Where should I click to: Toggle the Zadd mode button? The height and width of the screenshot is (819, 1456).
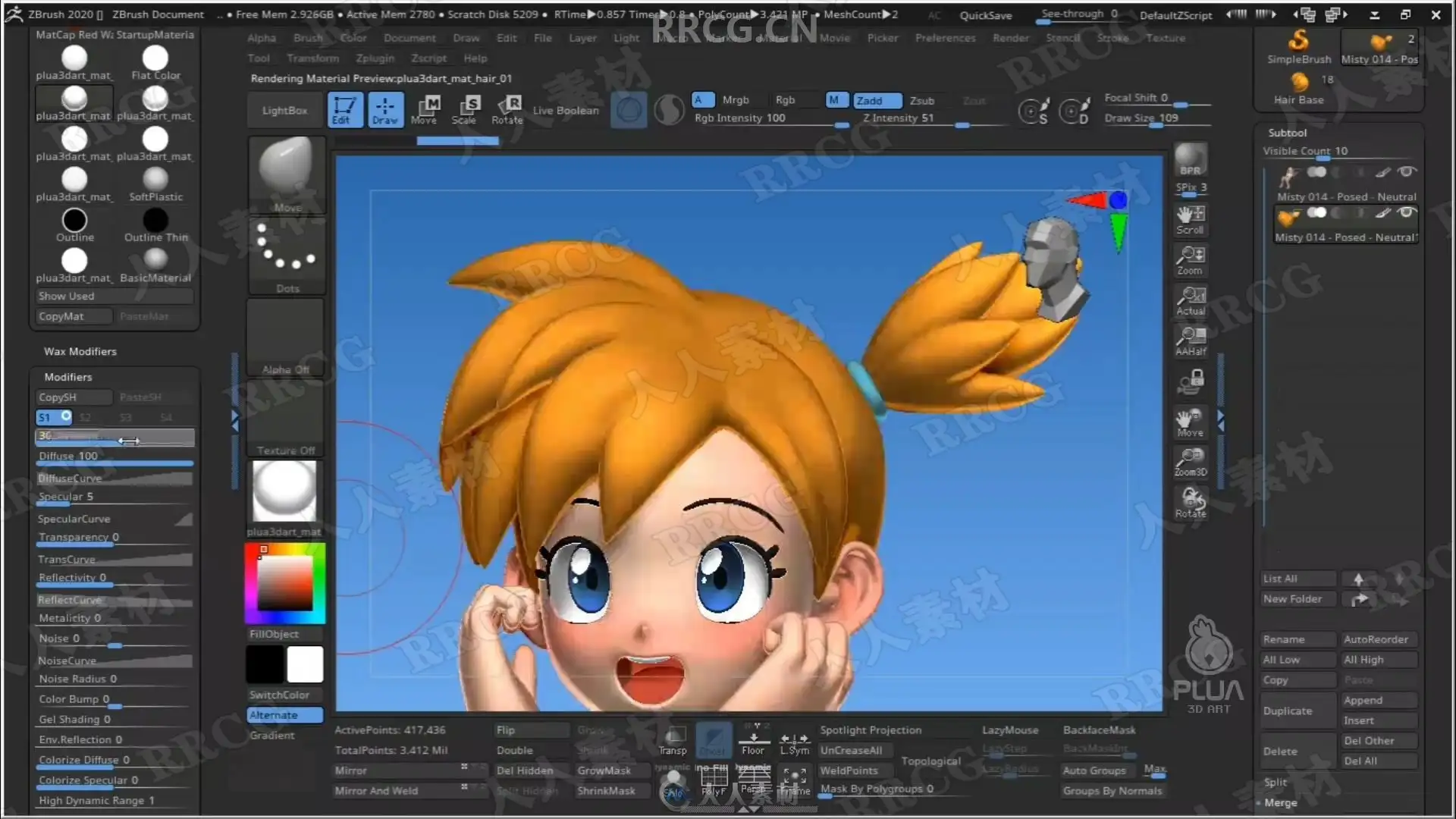click(877, 100)
